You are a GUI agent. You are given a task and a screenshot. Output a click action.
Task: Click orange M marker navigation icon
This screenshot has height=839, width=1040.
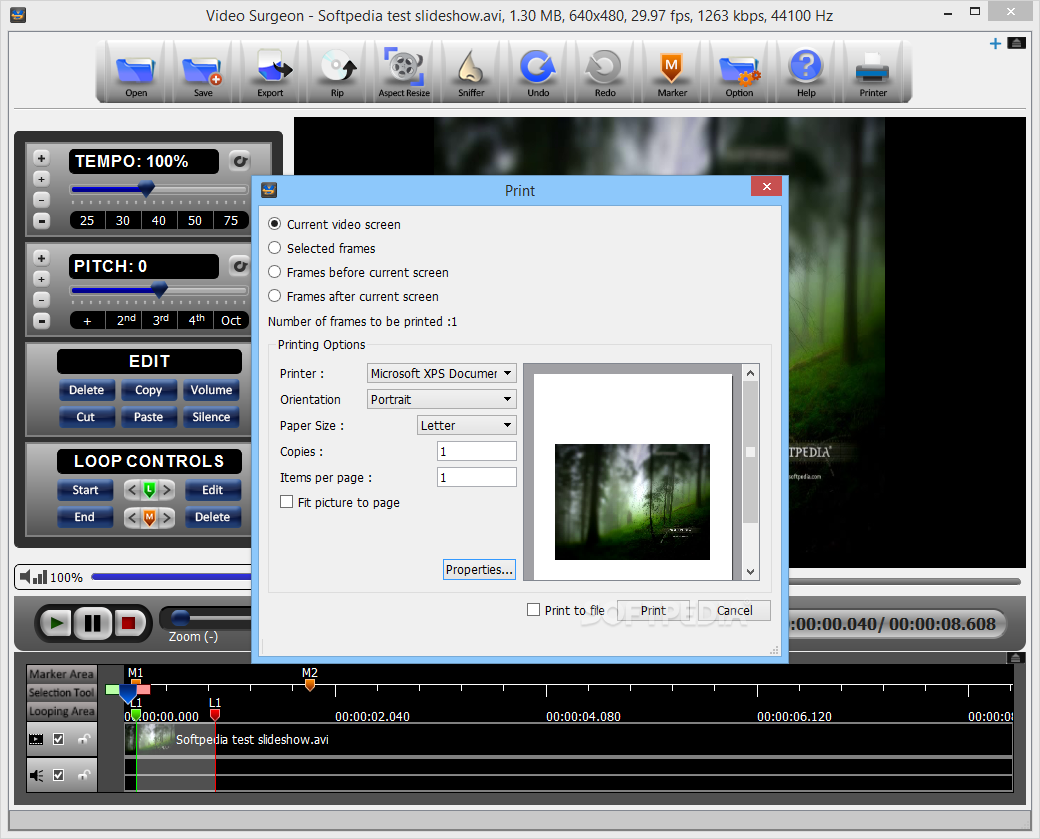point(149,517)
